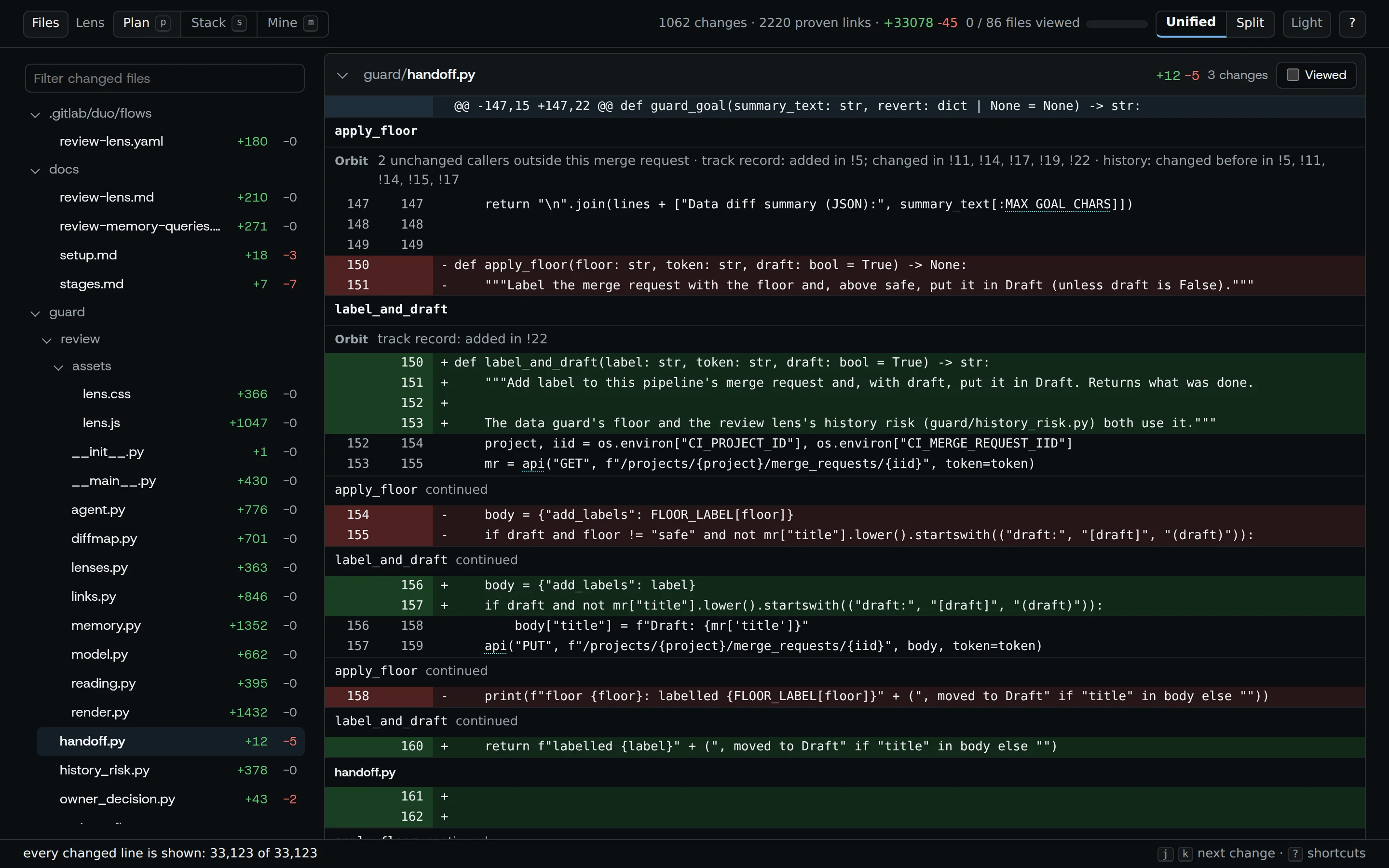Click the k key shortcut hint
Image resolution: width=1389 pixels, height=868 pixels.
coord(1185,854)
